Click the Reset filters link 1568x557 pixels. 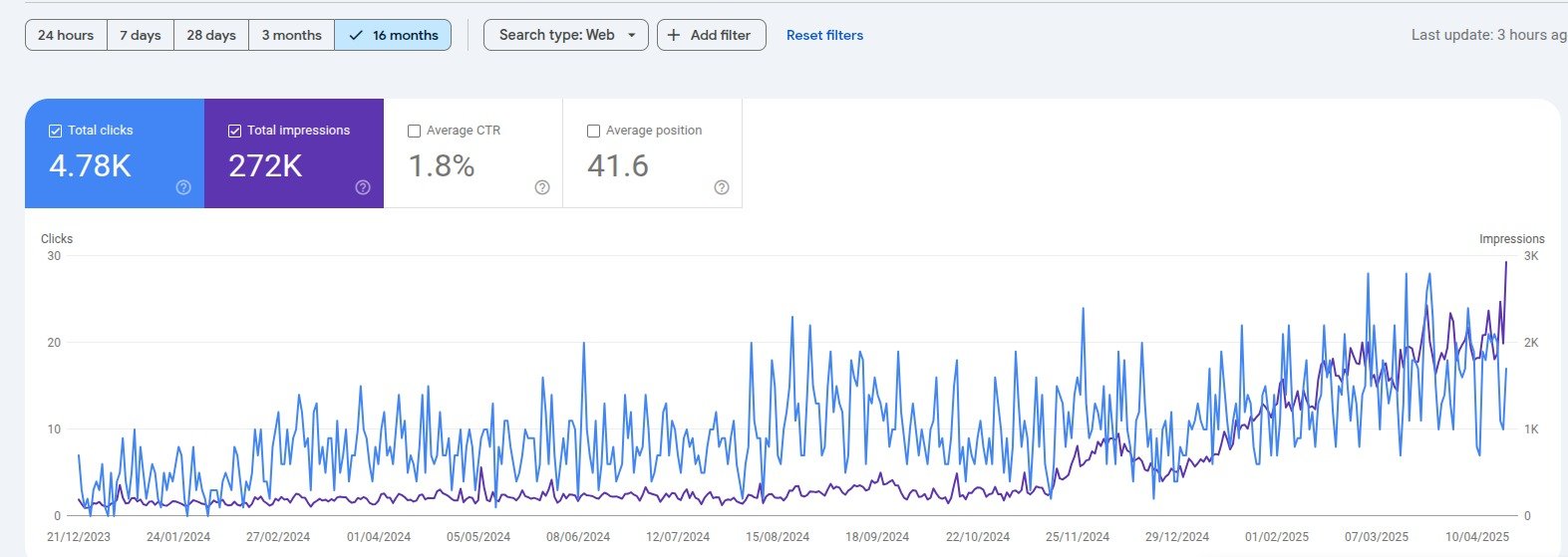coord(824,35)
